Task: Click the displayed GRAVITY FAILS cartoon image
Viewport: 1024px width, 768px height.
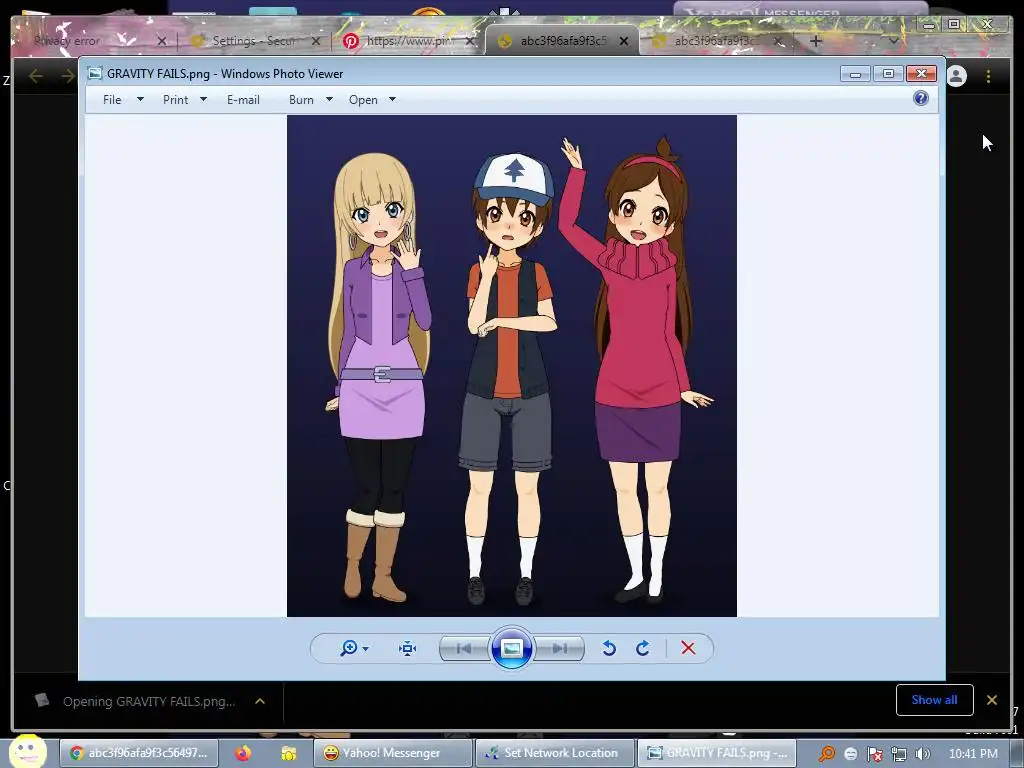Action: (x=512, y=366)
